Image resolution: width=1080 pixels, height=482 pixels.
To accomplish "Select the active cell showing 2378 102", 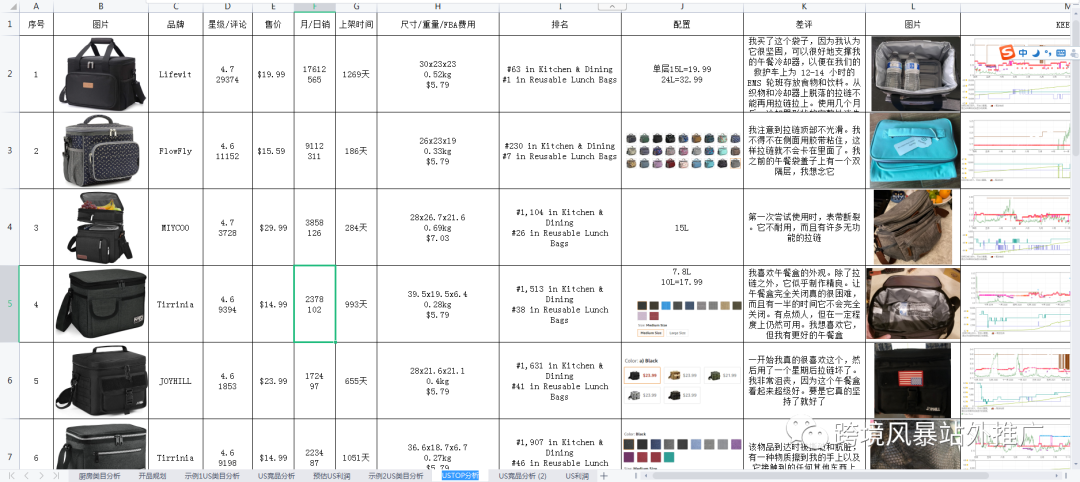I will pyautogui.click(x=315, y=304).
